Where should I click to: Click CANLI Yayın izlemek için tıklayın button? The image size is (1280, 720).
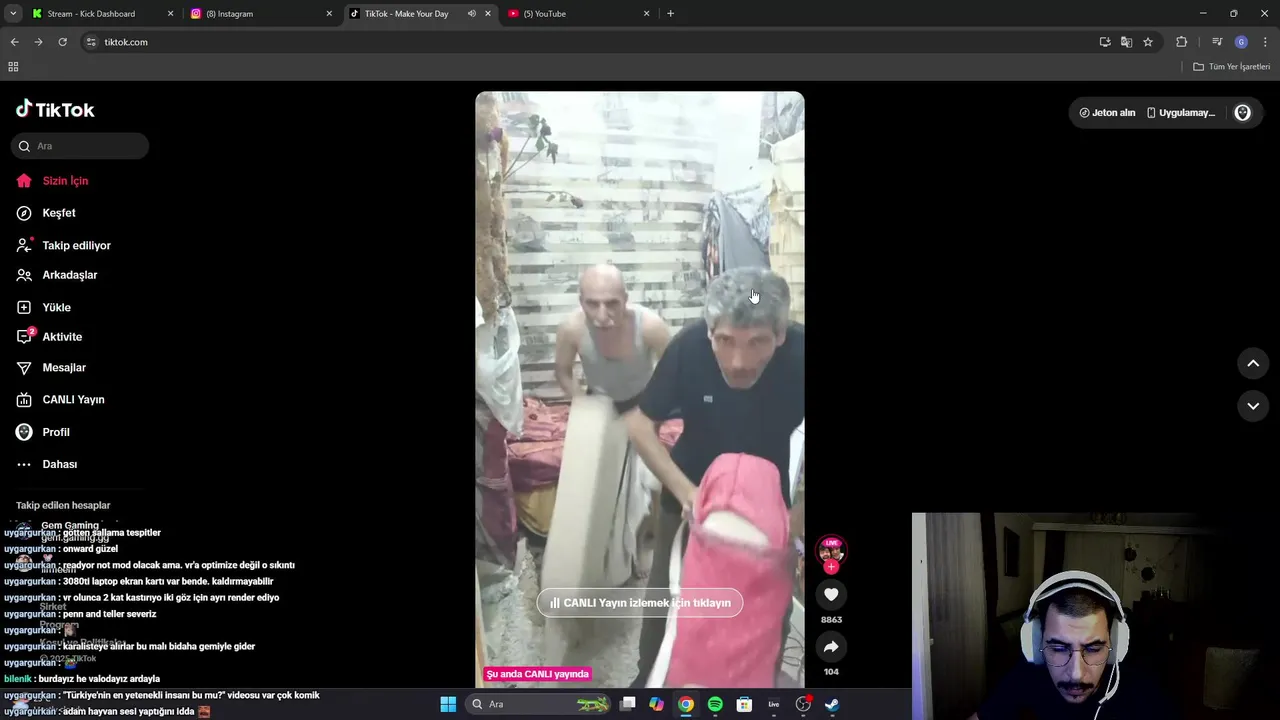640,603
